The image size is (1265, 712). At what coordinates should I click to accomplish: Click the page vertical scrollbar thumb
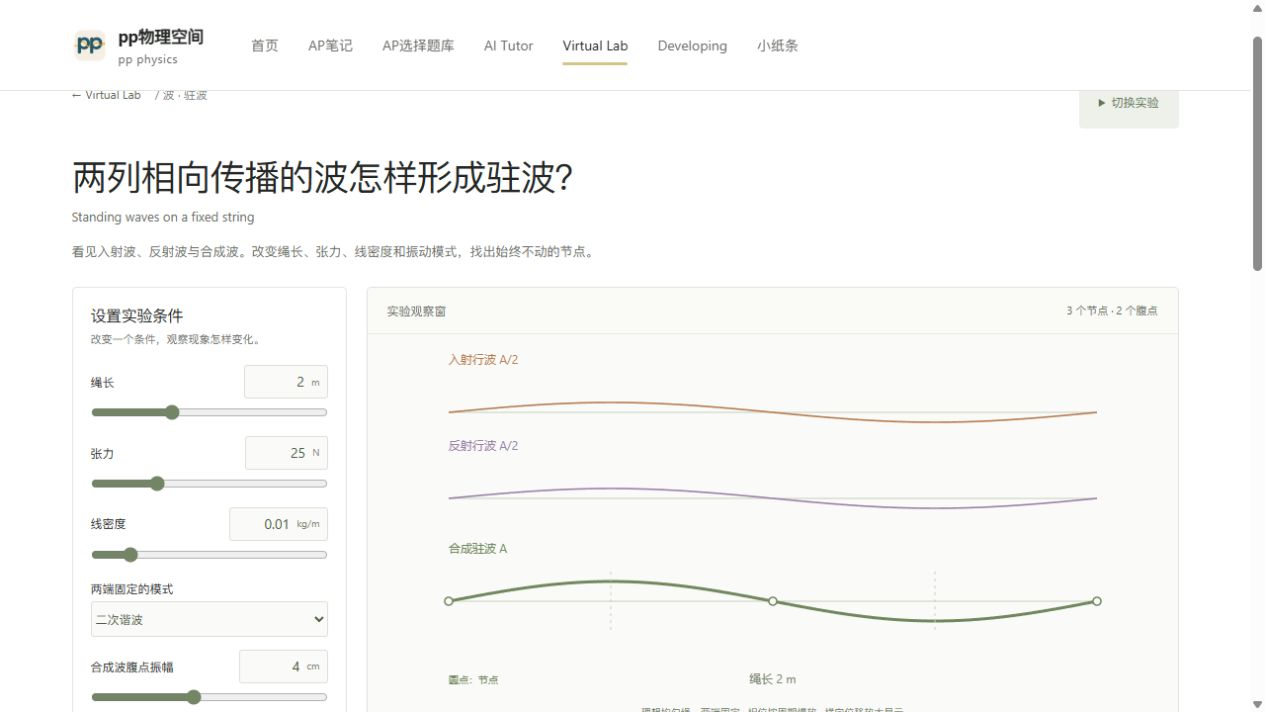tap(1258, 154)
